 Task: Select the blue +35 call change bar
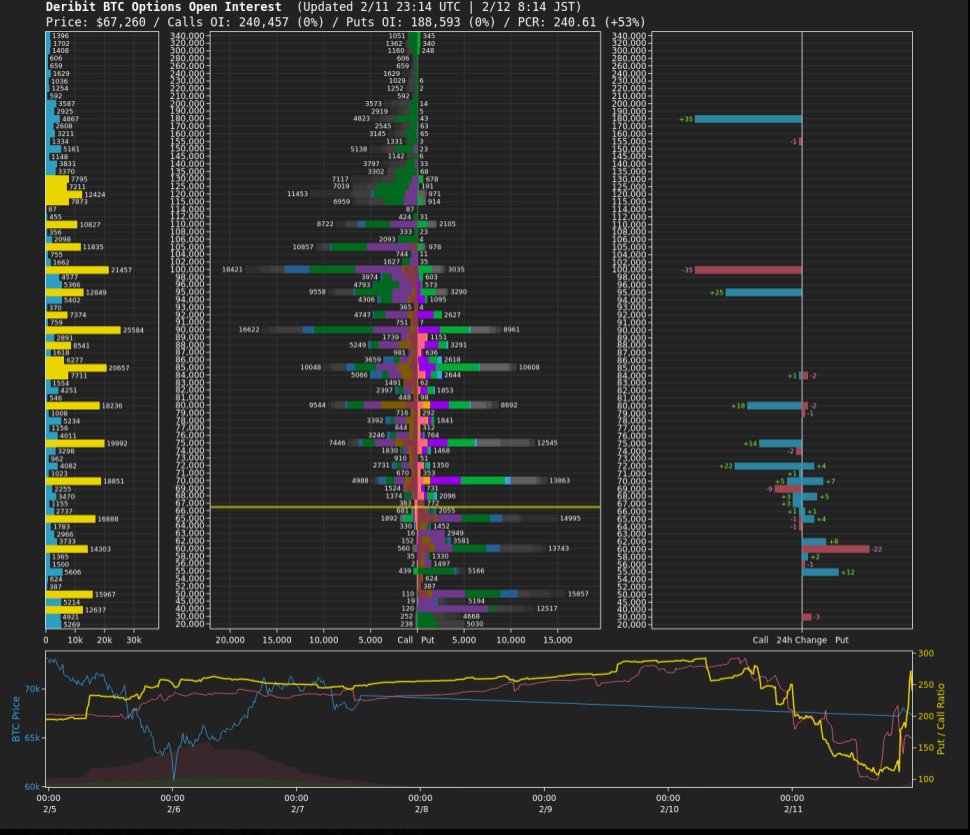pyautogui.click(x=748, y=119)
